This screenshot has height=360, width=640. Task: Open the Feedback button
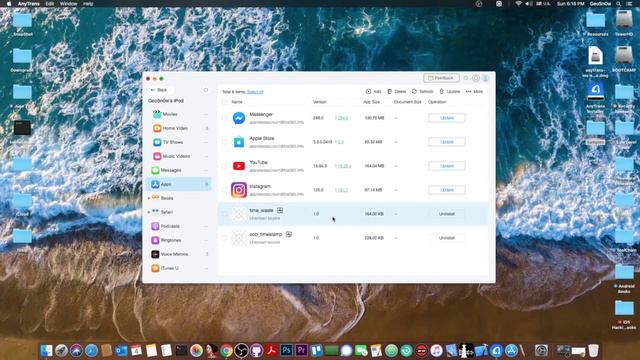pyautogui.click(x=441, y=78)
